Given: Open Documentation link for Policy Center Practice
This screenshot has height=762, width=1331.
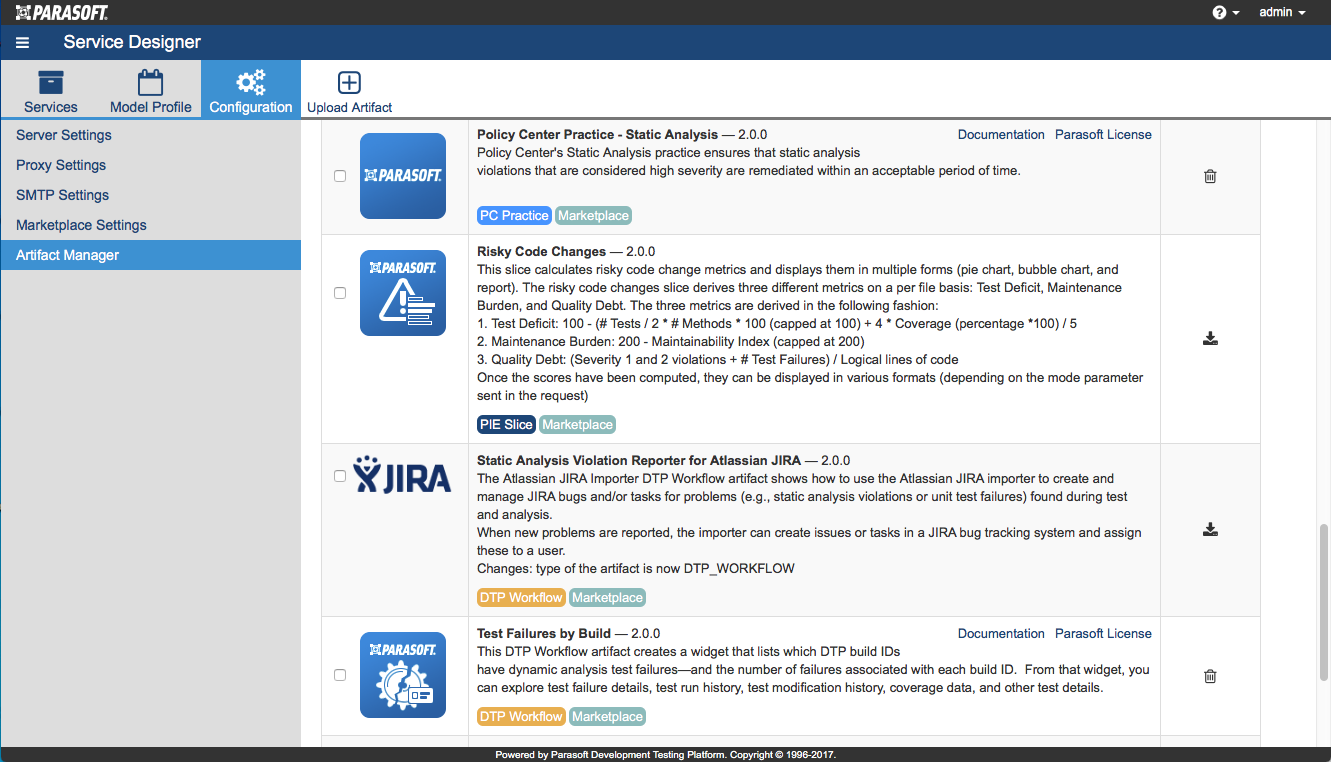Looking at the screenshot, I should point(1001,134).
